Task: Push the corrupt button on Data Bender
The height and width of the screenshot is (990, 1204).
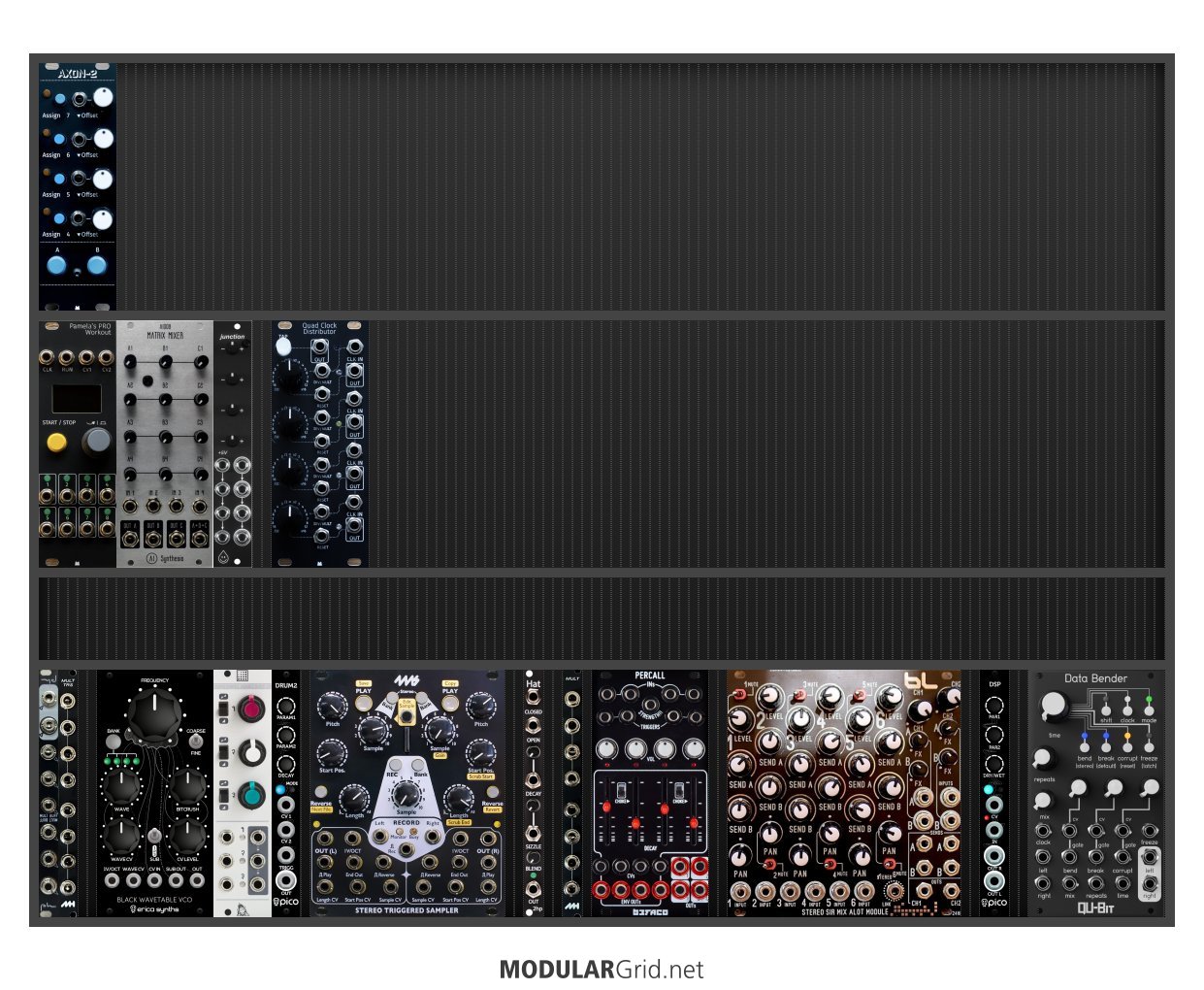Action: pyautogui.click(x=1127, y=748)
